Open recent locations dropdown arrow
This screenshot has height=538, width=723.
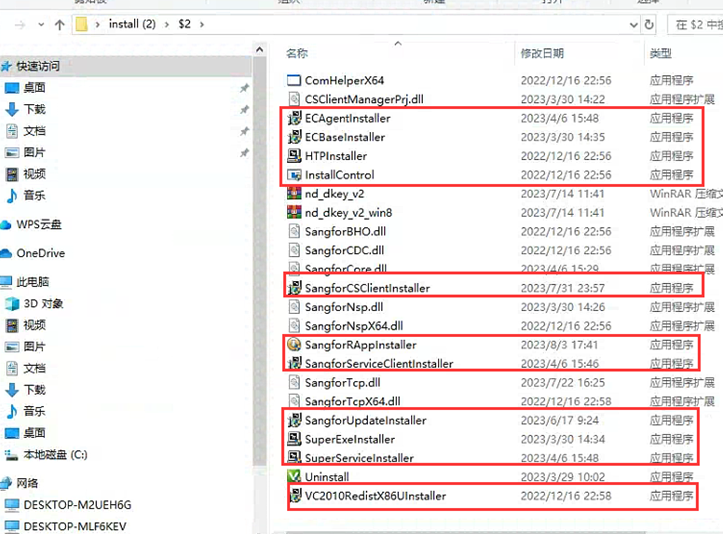[41, 24]
